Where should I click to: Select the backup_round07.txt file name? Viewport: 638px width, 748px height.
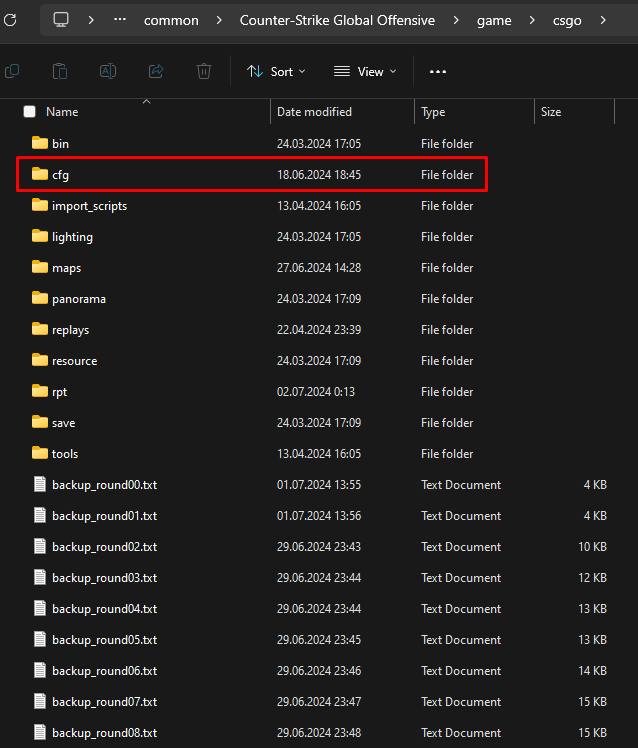[105, 702]
